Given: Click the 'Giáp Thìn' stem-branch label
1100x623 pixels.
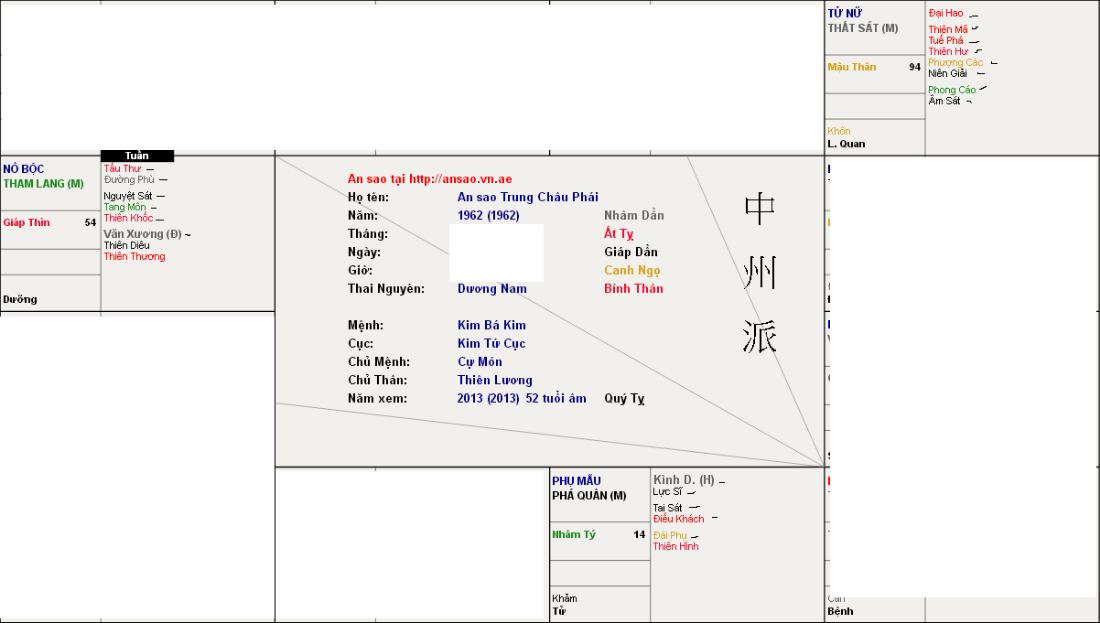Looking at the screenshot, I should coord(26,223).
